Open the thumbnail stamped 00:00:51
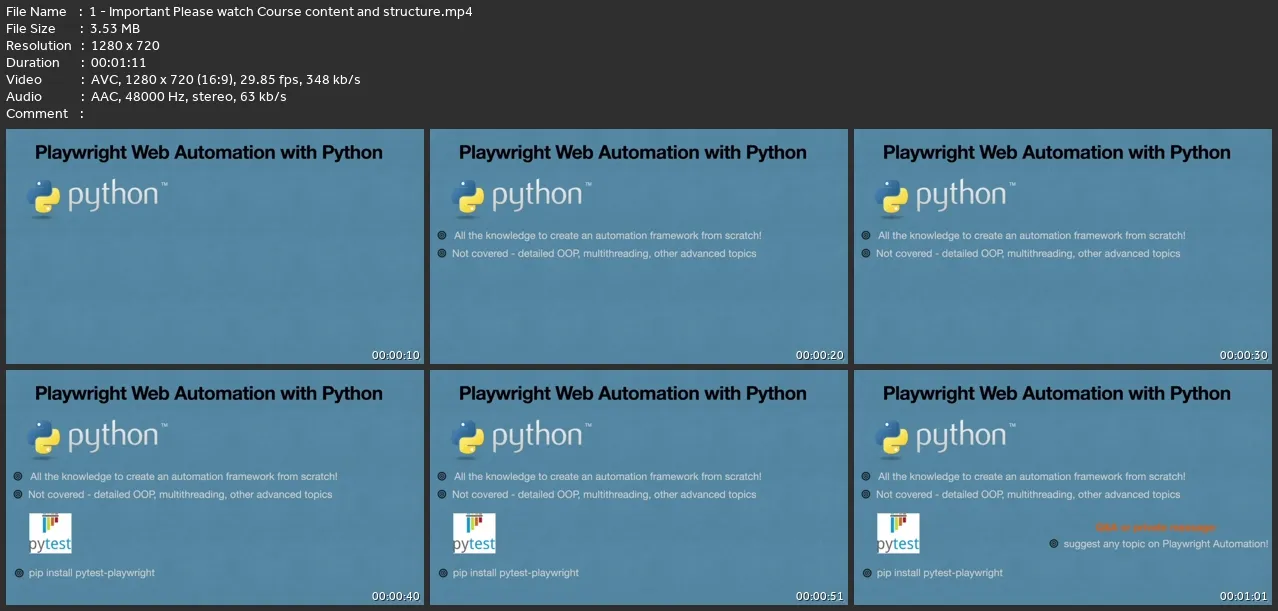This screenshot has width=1278, height=611. click(639, 487)
